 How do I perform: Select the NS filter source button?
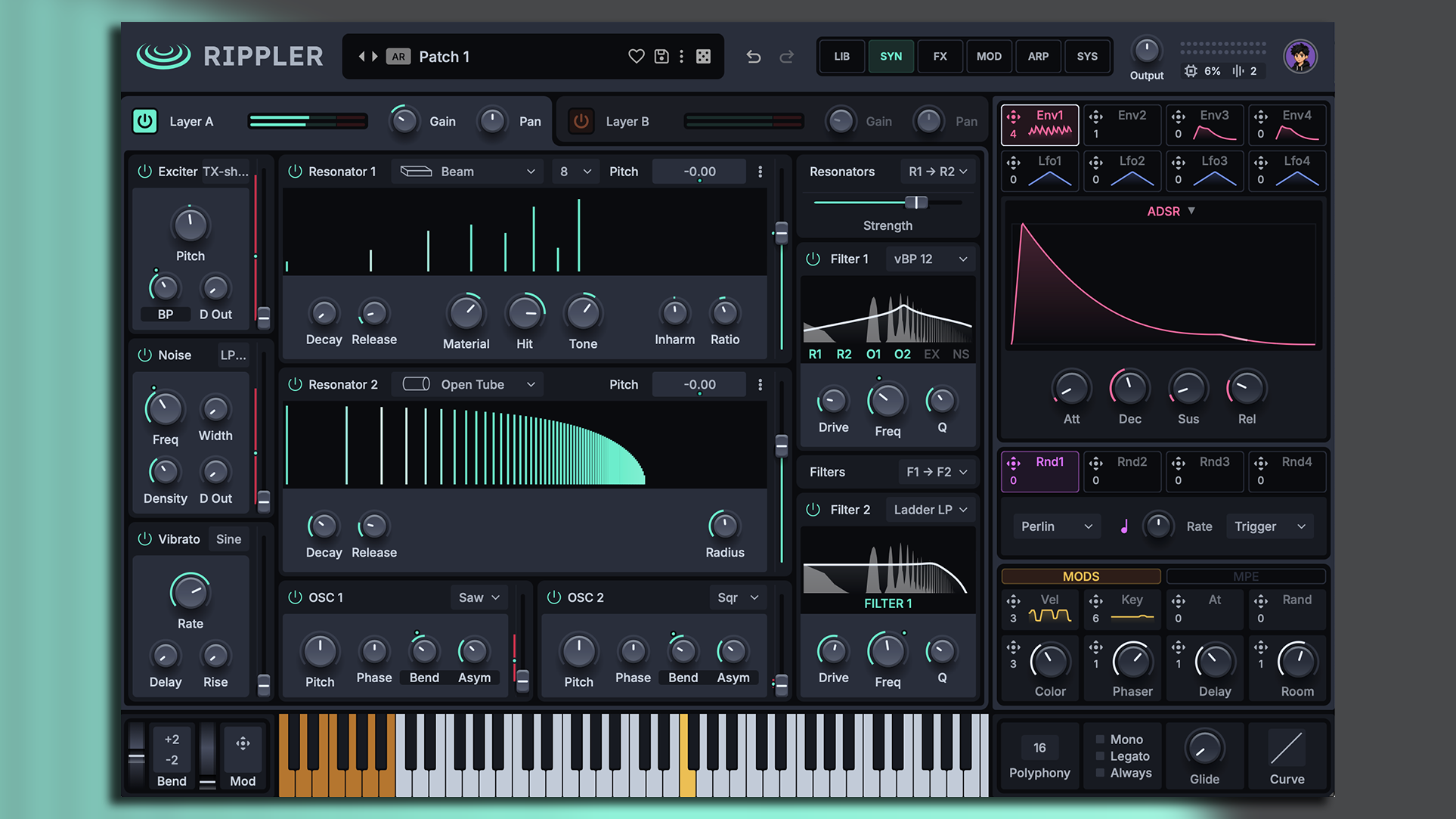tap(960, 354)
